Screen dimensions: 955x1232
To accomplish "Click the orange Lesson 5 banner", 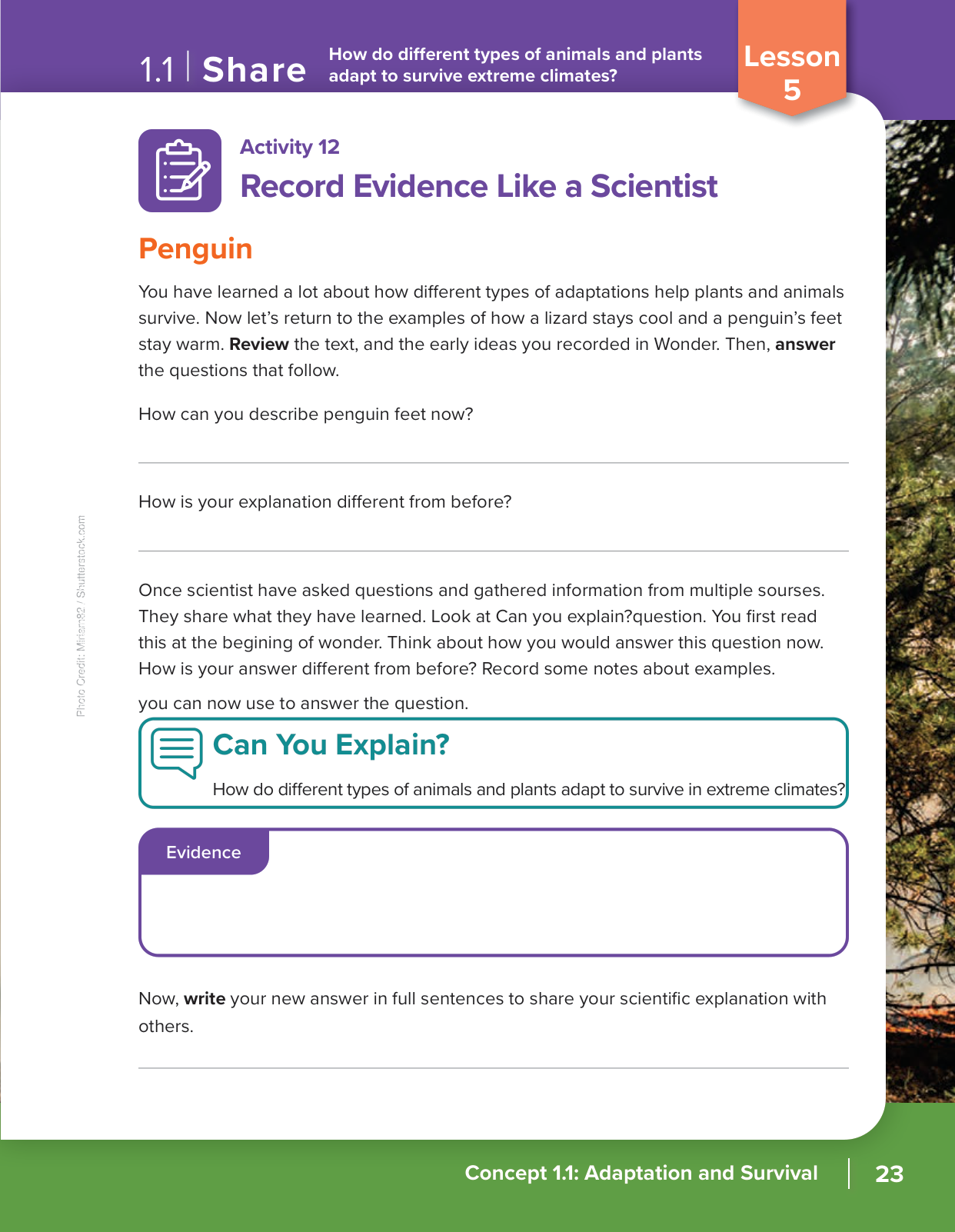I will click(792, 73).
